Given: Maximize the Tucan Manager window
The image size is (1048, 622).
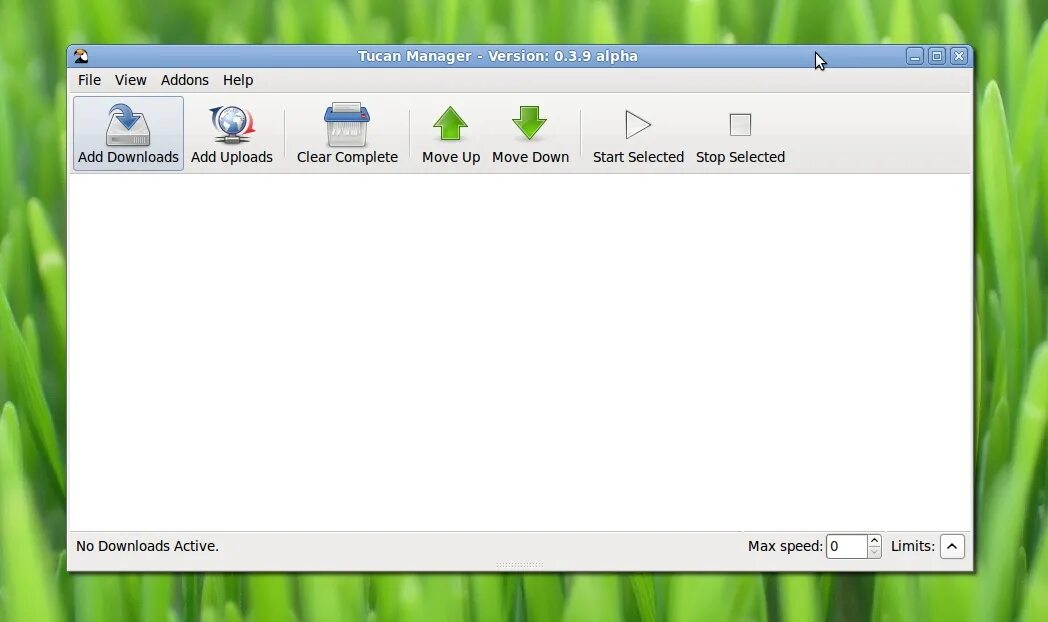Looking at the screenshot, I should [x=937, y=56].
